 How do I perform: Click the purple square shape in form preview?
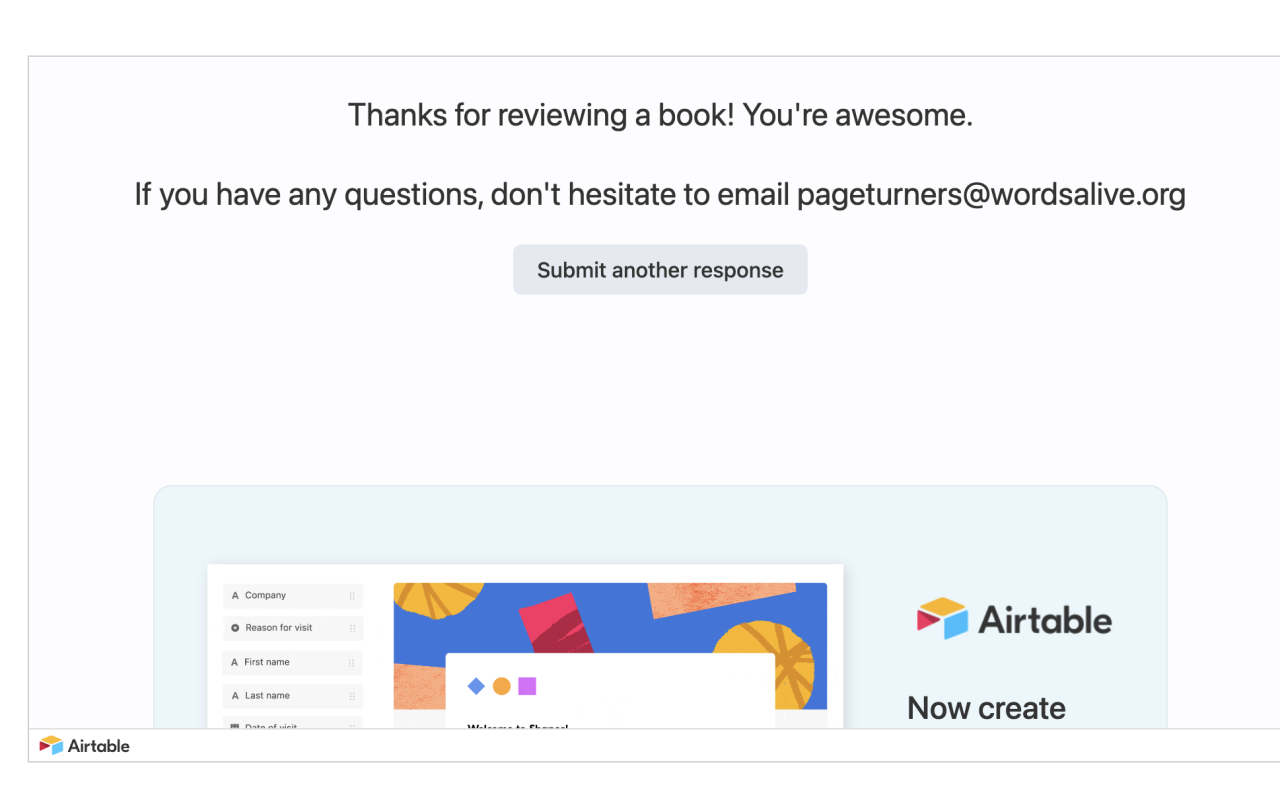pyautogui.click(x=527, y=686)
